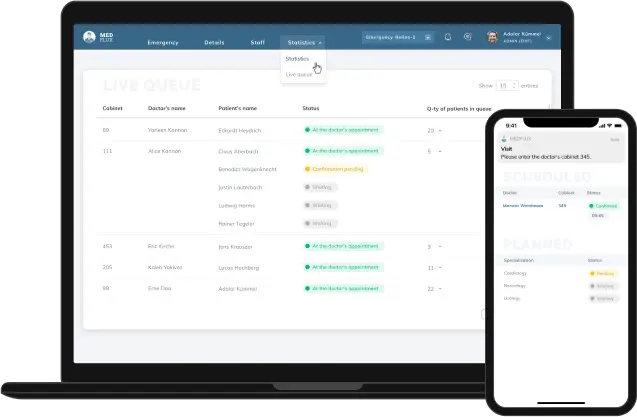Click the user profile avatar
This screenshot has width=637, height=417.
[x=492, y=37]
